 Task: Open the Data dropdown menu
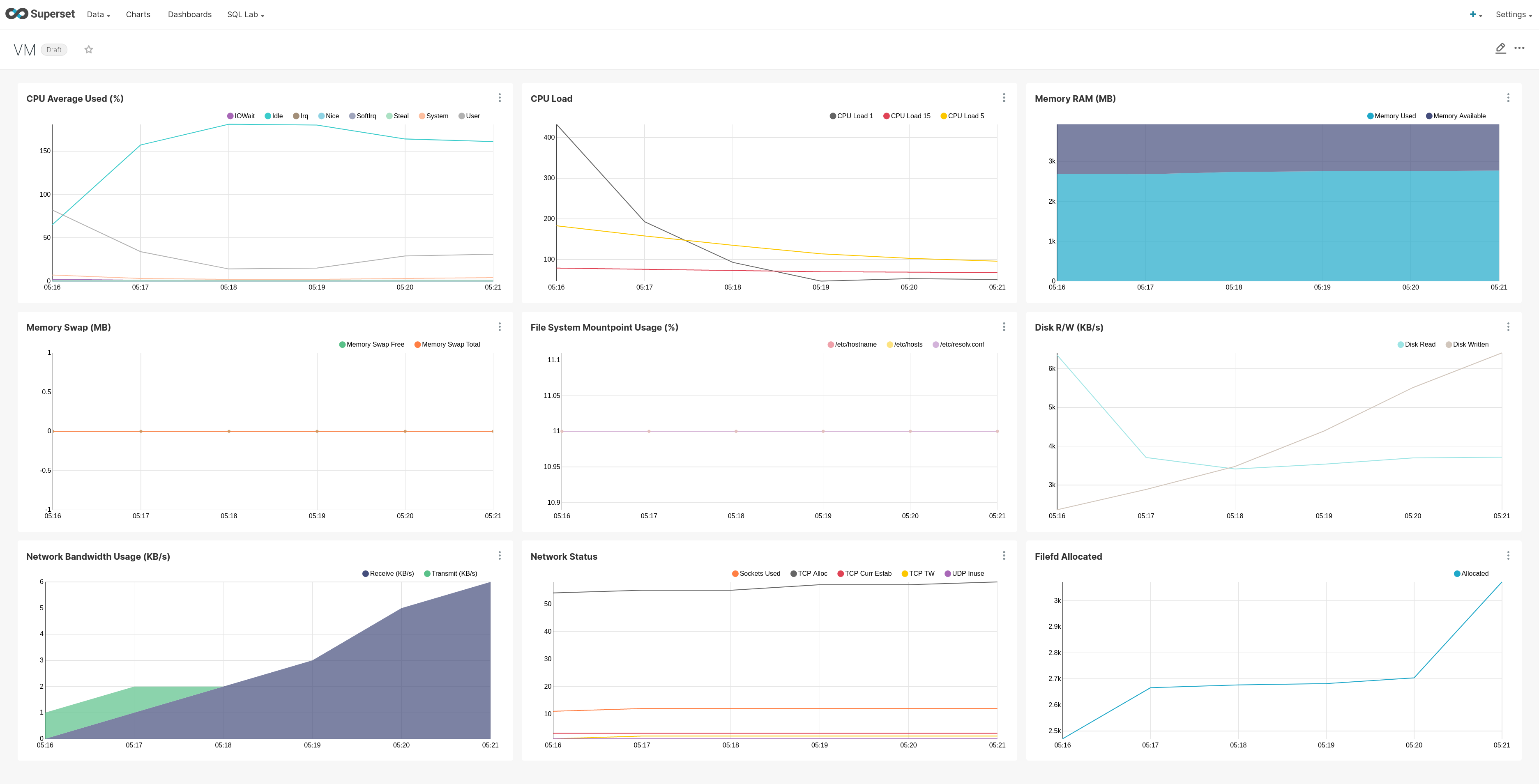click(97, 14)
